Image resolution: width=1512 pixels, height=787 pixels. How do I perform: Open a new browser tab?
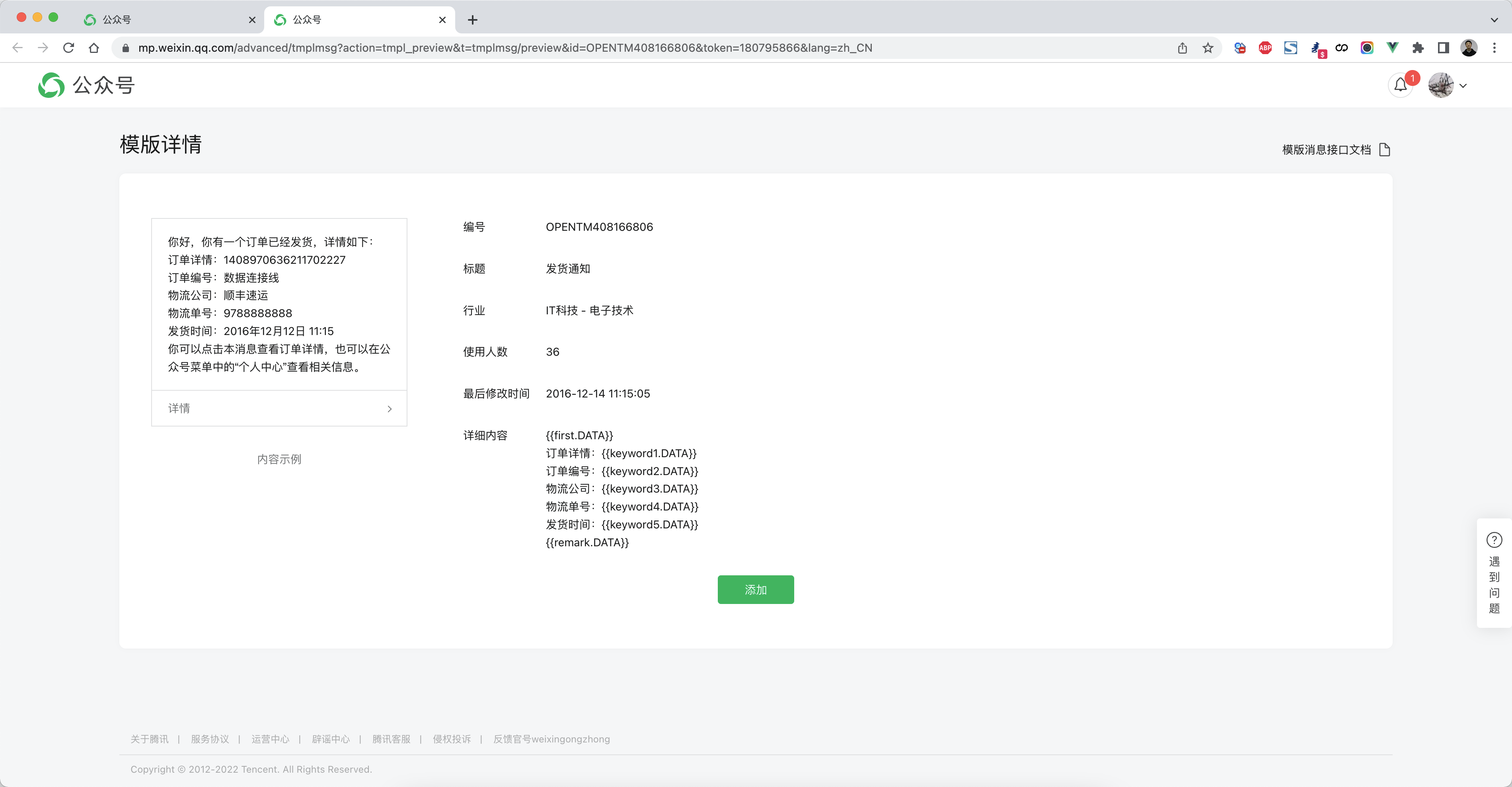473,20
